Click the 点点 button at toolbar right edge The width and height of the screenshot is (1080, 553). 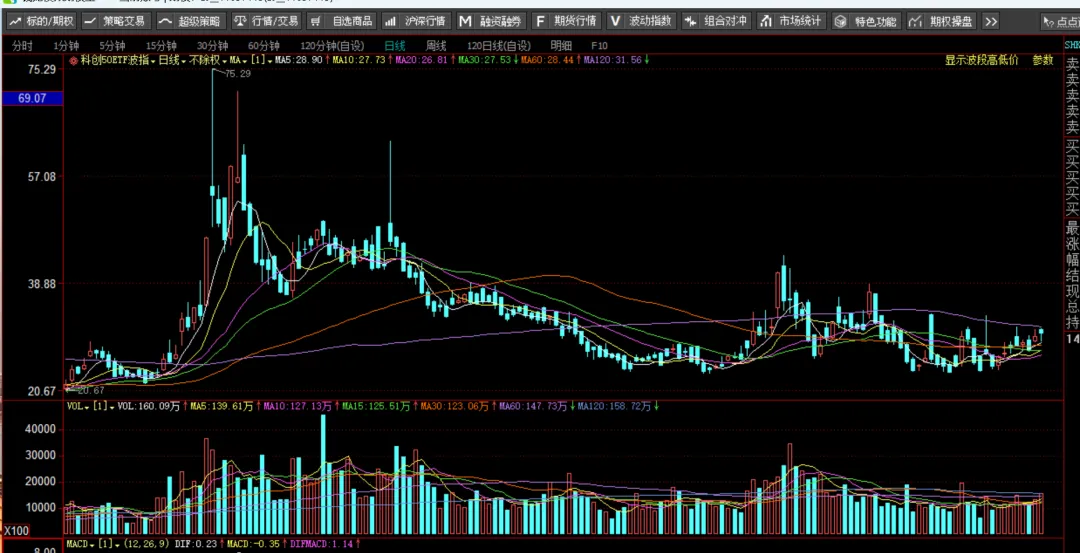(1060, 21)
